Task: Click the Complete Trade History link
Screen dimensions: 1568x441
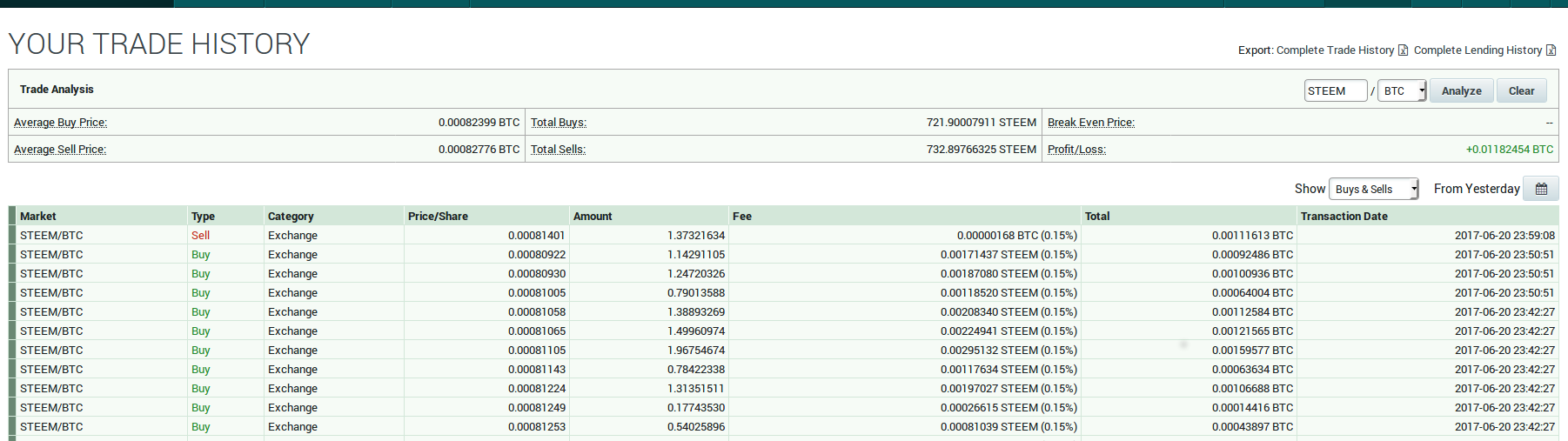Action: pyautogui.click(x=1335, y=50)
